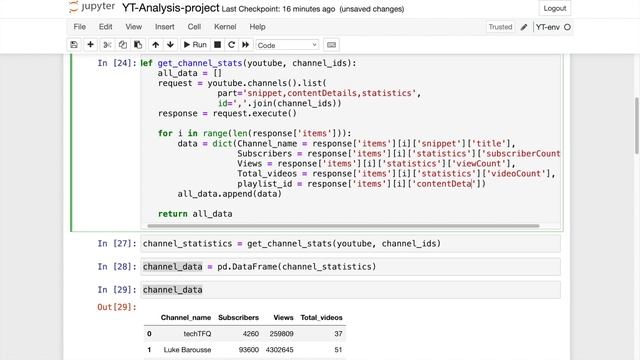
Task: Click the Logout button
Action: pos(555,8)
